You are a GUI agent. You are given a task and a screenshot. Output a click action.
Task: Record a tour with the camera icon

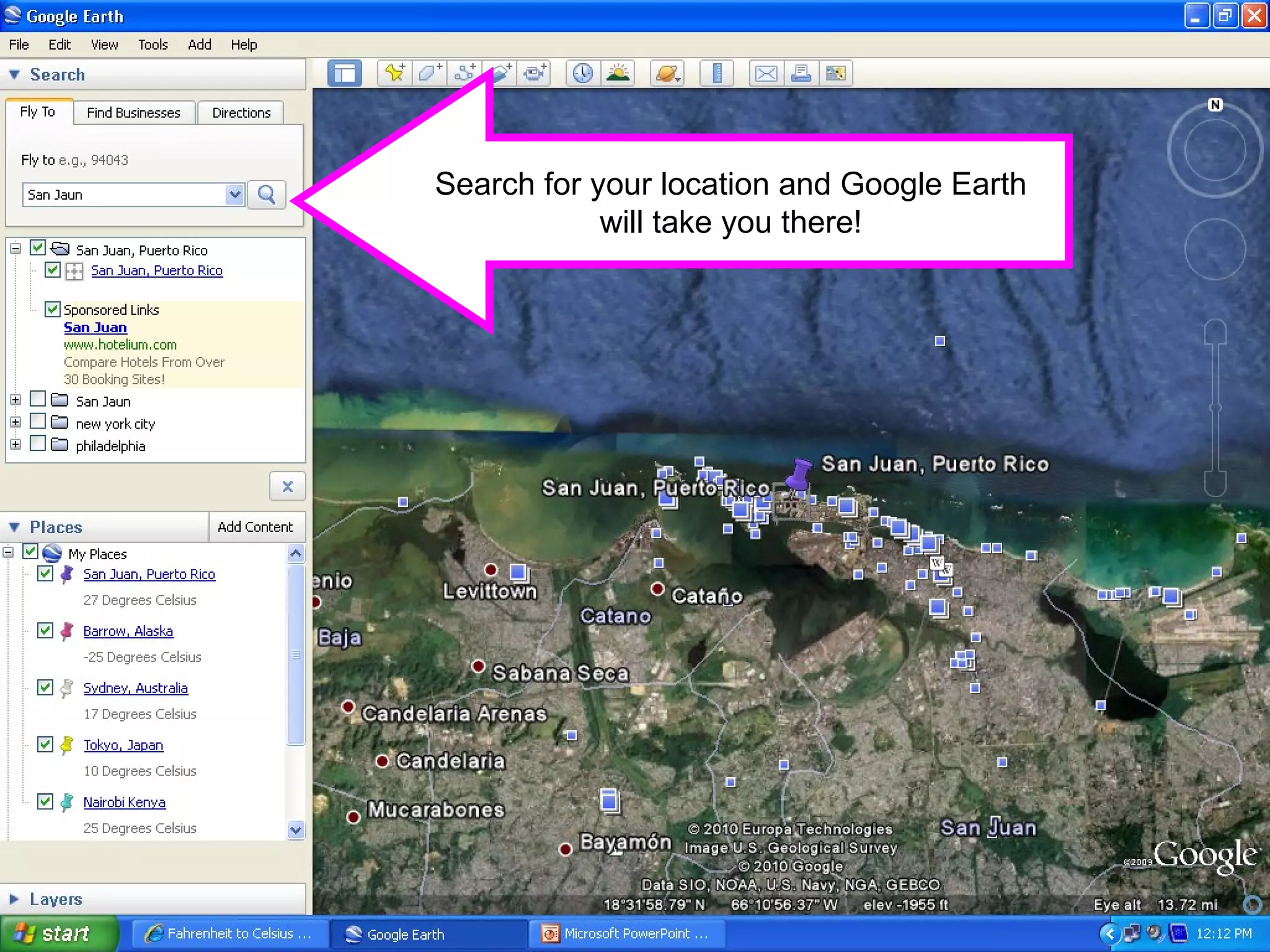[x=535, y=74]
